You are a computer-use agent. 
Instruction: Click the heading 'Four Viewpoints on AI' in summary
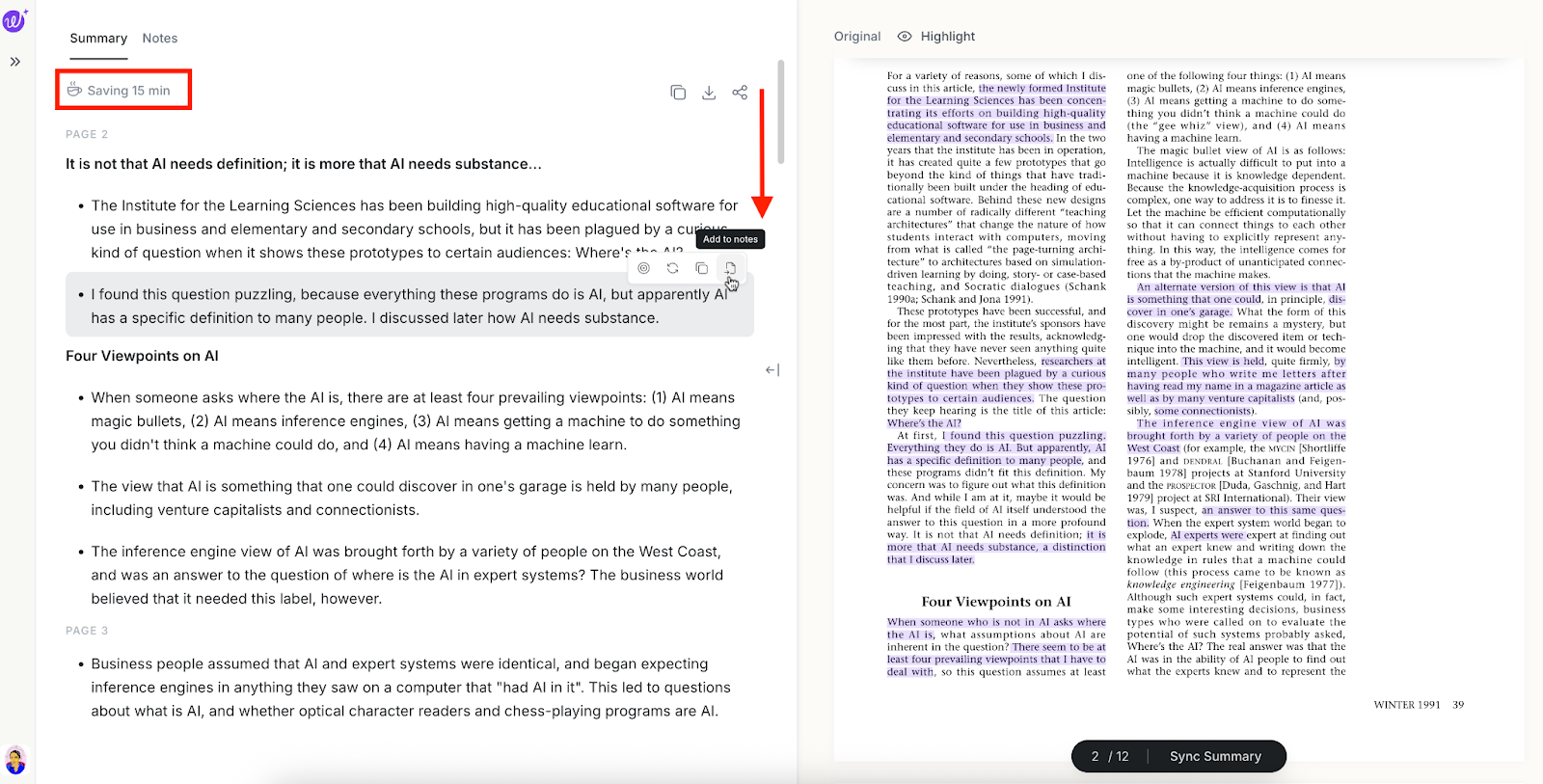[x=142, y=356]
